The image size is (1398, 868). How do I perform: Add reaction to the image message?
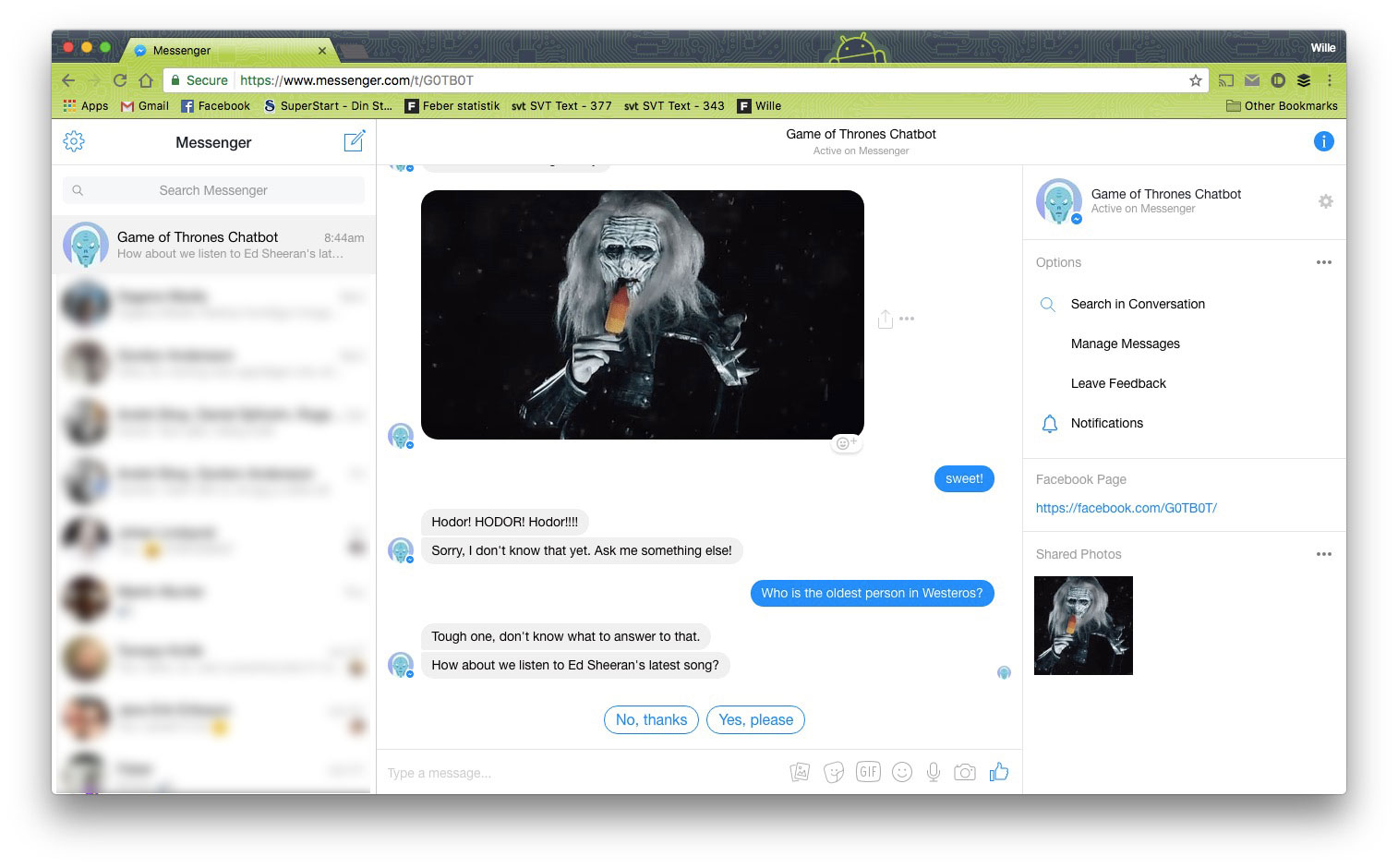[x=846, y=443]
